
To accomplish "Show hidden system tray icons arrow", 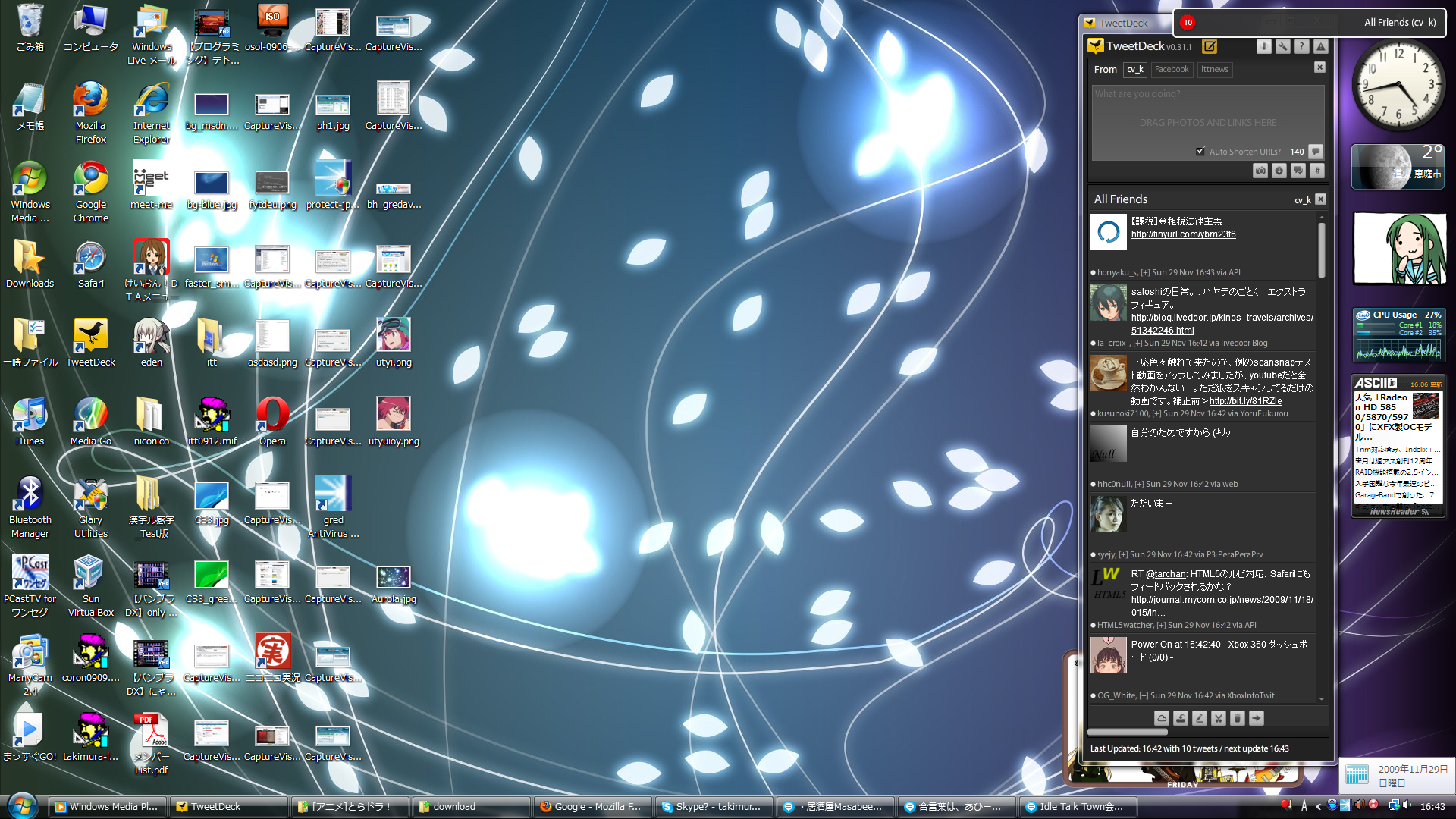I will (1318, 806).
